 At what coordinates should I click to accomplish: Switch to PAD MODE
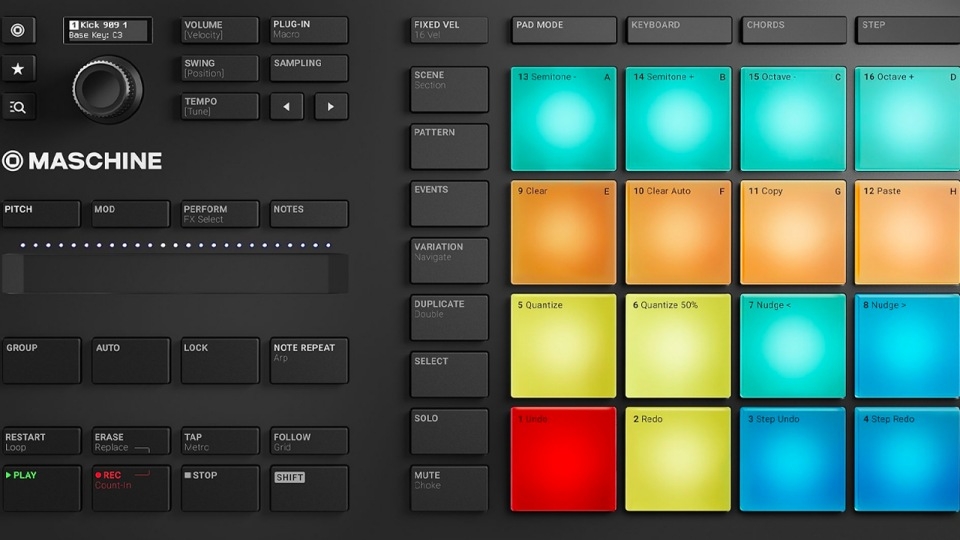tap(564, 30)
